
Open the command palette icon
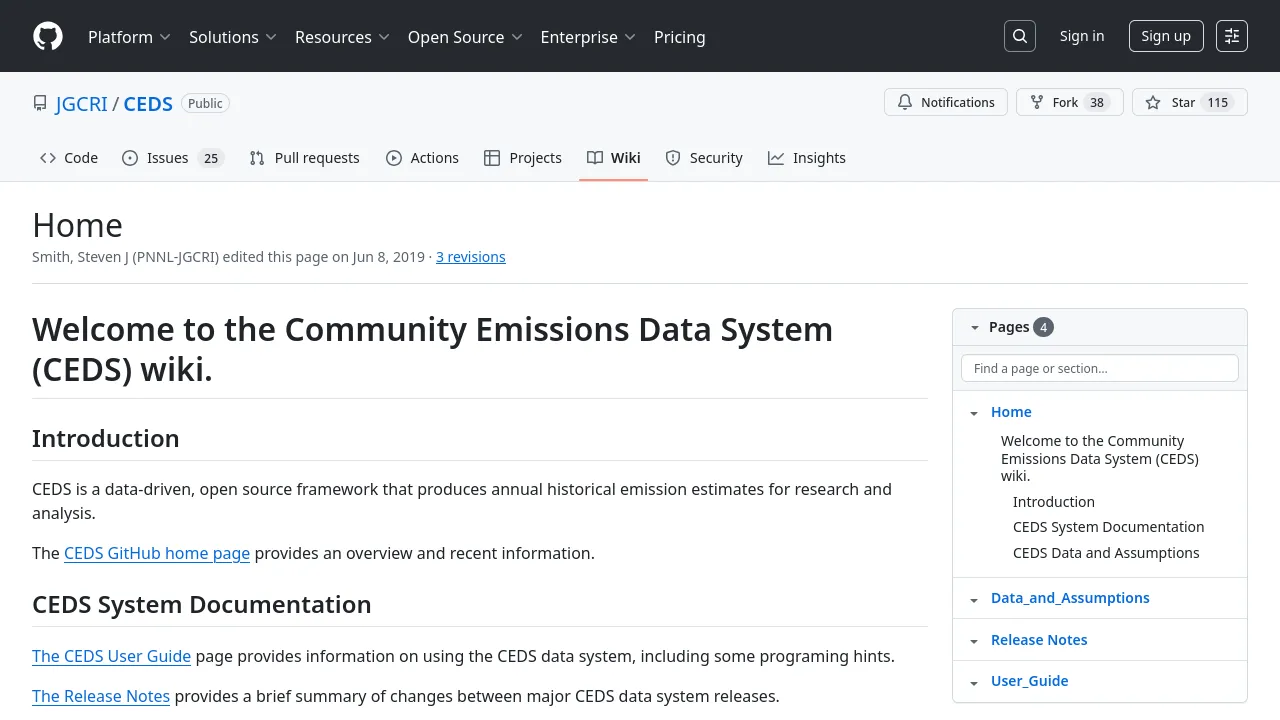tap(1231, 35)
